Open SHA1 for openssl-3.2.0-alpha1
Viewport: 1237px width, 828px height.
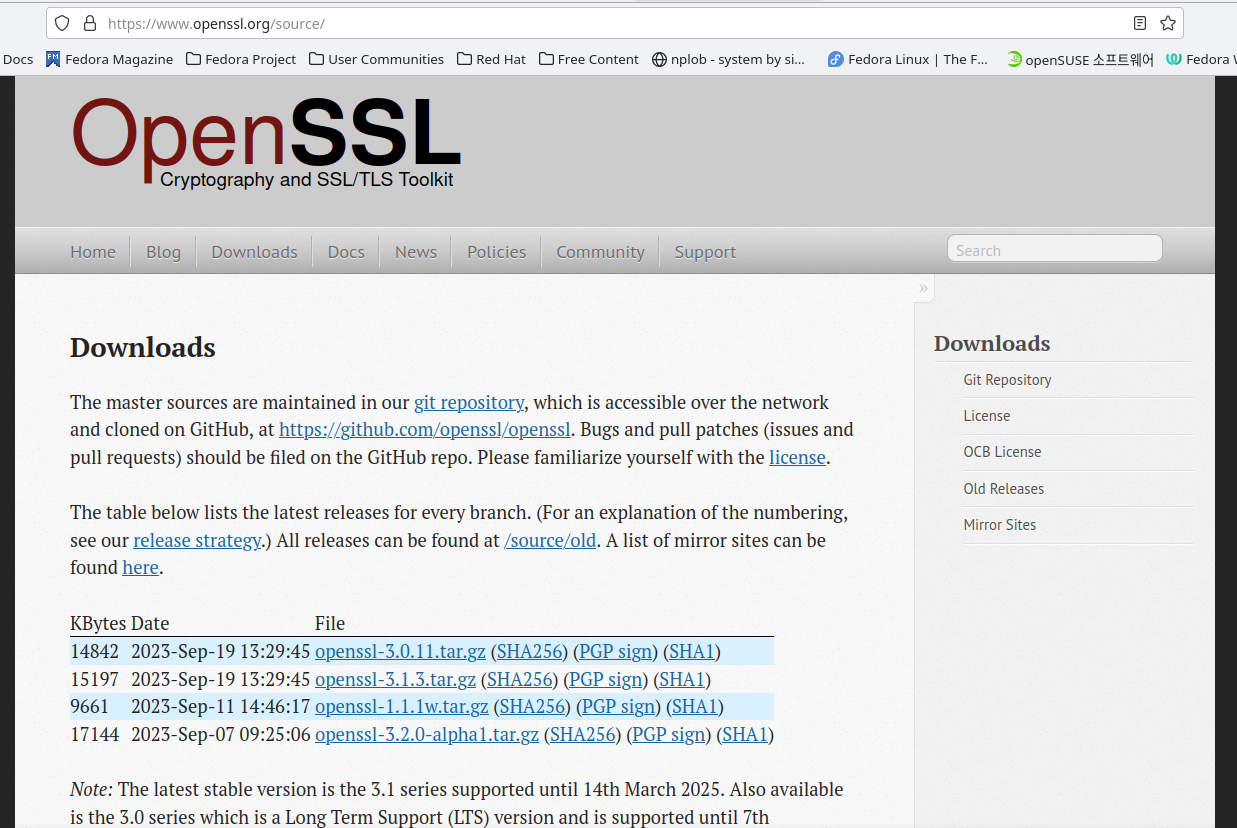coord(745,735)
